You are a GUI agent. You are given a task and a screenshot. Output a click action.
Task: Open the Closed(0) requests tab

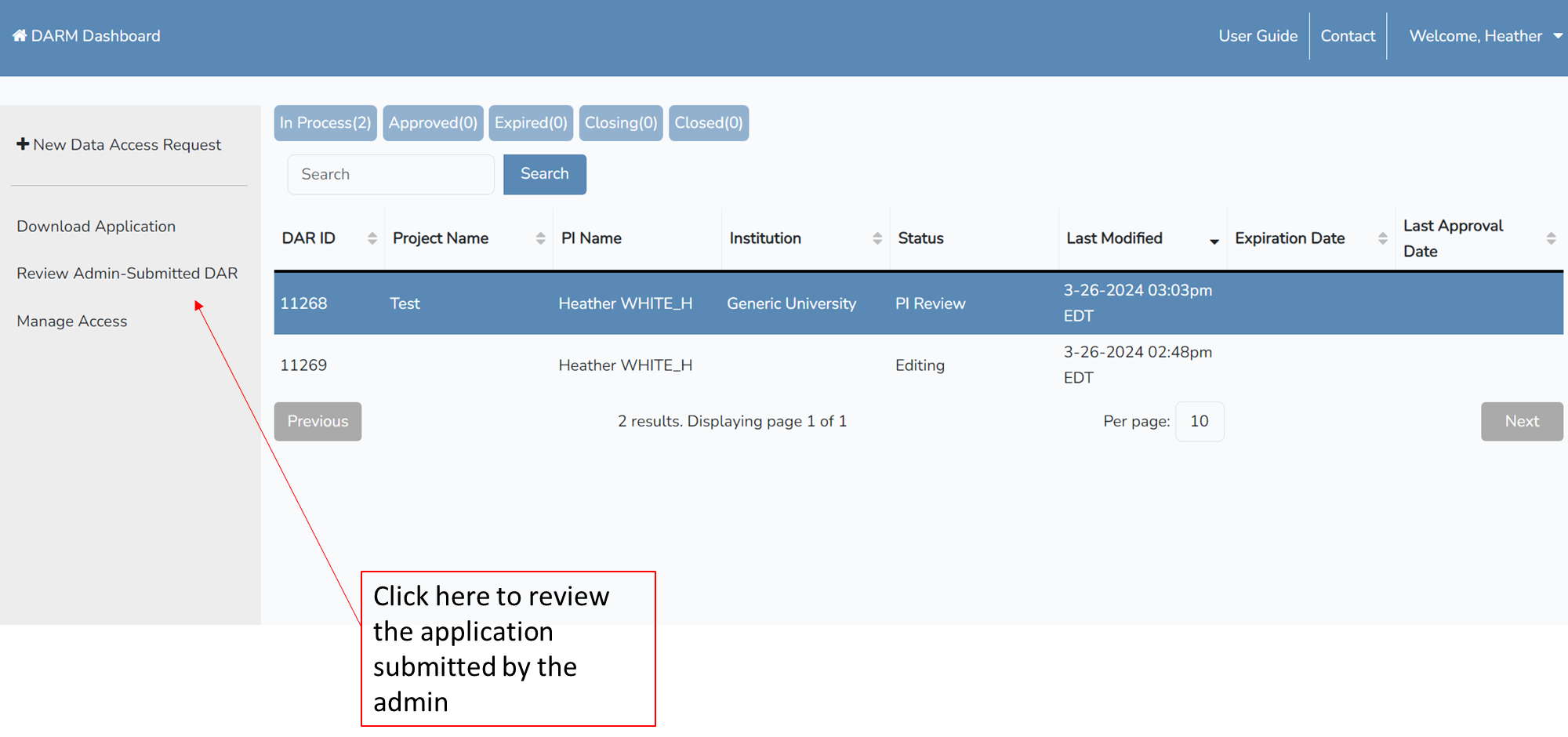(708, 123)
